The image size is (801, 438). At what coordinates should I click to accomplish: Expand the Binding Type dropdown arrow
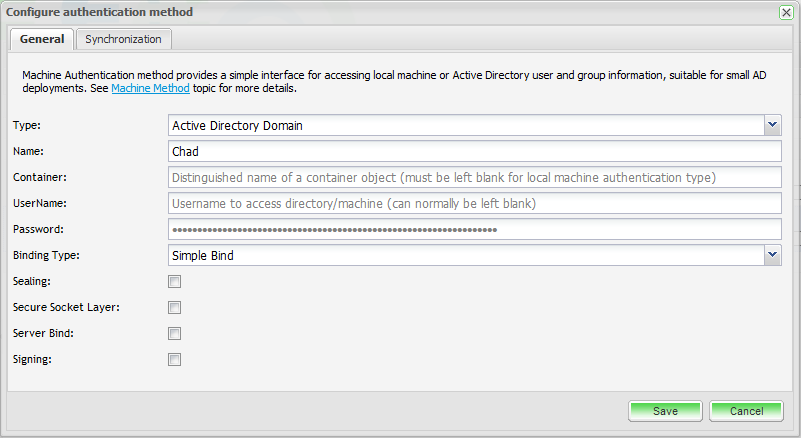click(x=772, y=255)
